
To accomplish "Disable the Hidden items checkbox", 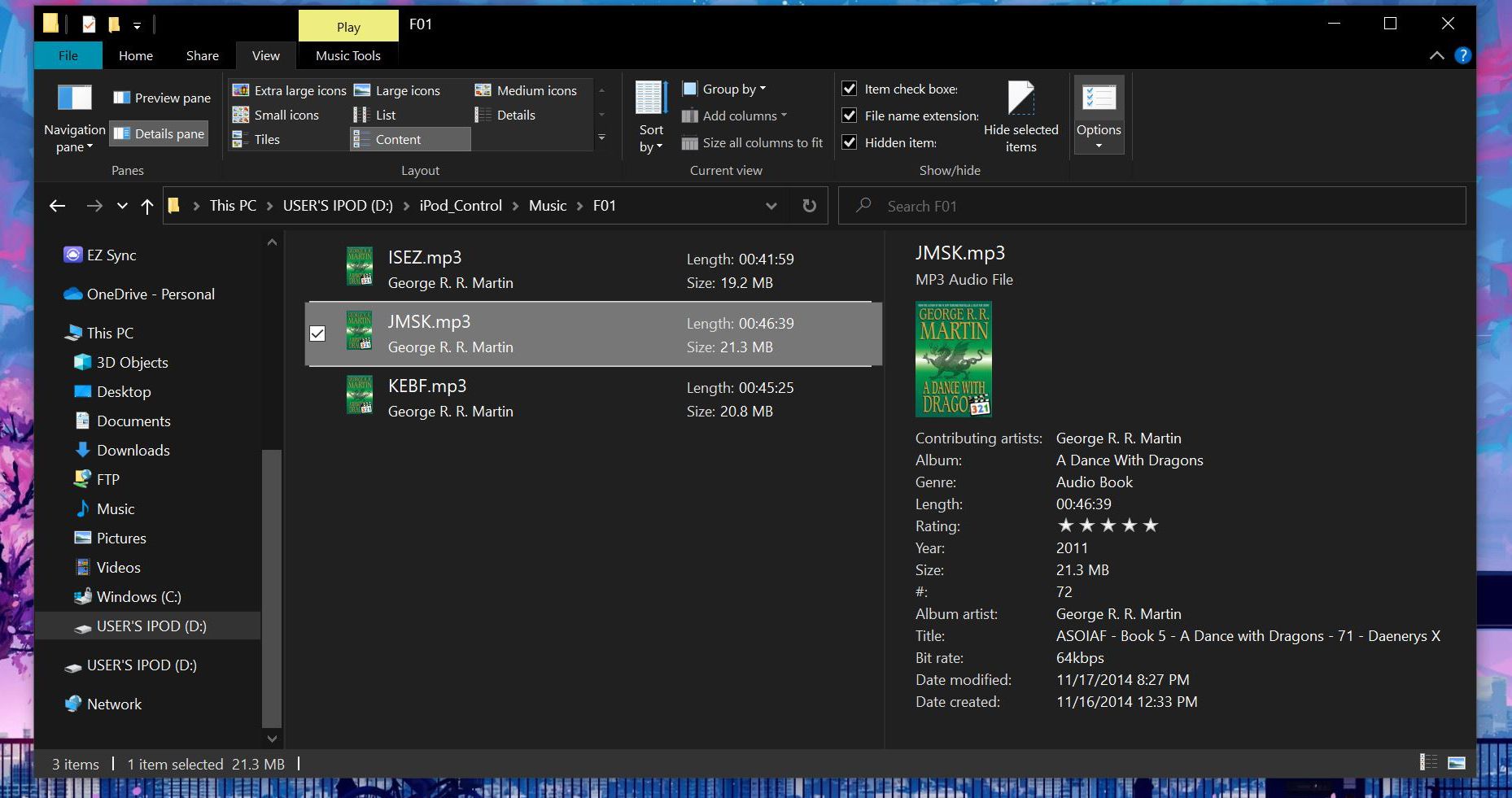I will tap(850, 142).
